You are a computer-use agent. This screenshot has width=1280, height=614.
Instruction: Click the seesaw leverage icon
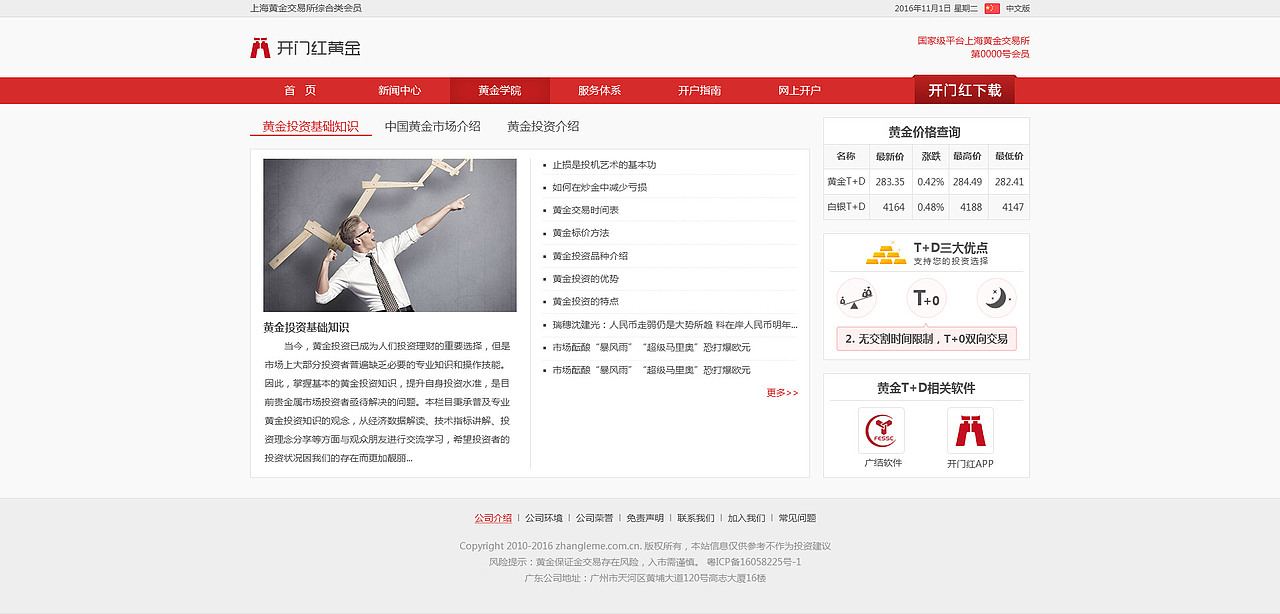[857, 297]
